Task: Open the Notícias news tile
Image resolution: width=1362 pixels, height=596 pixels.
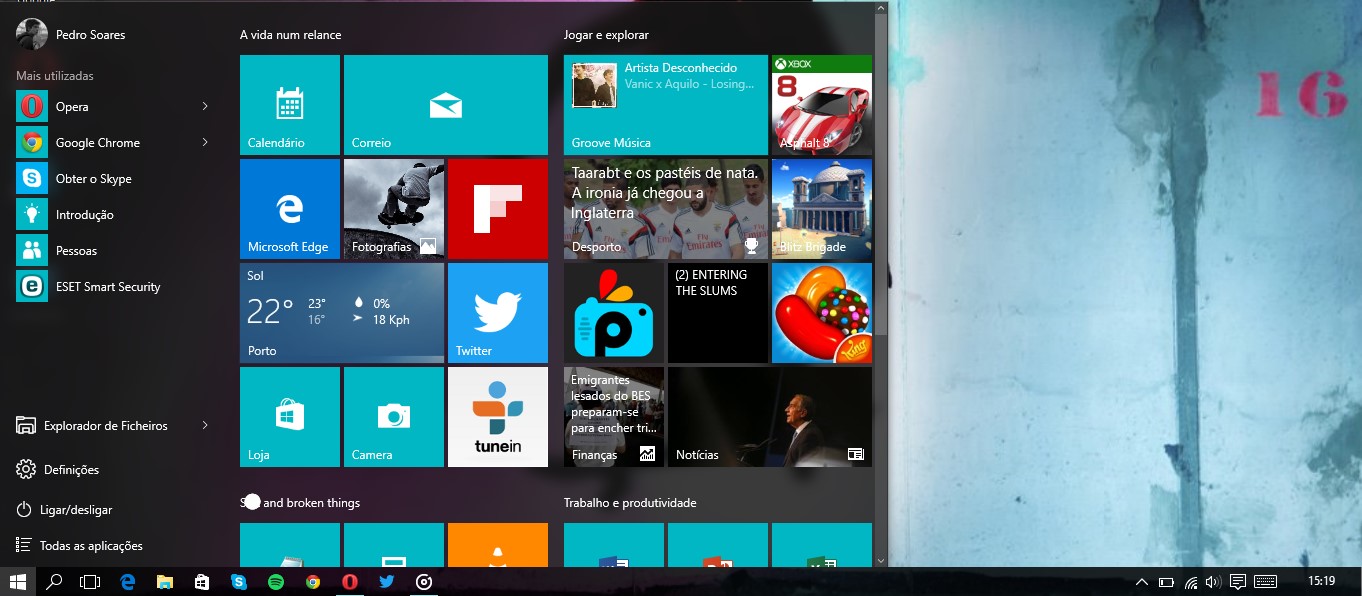Action: click(770, 417)
